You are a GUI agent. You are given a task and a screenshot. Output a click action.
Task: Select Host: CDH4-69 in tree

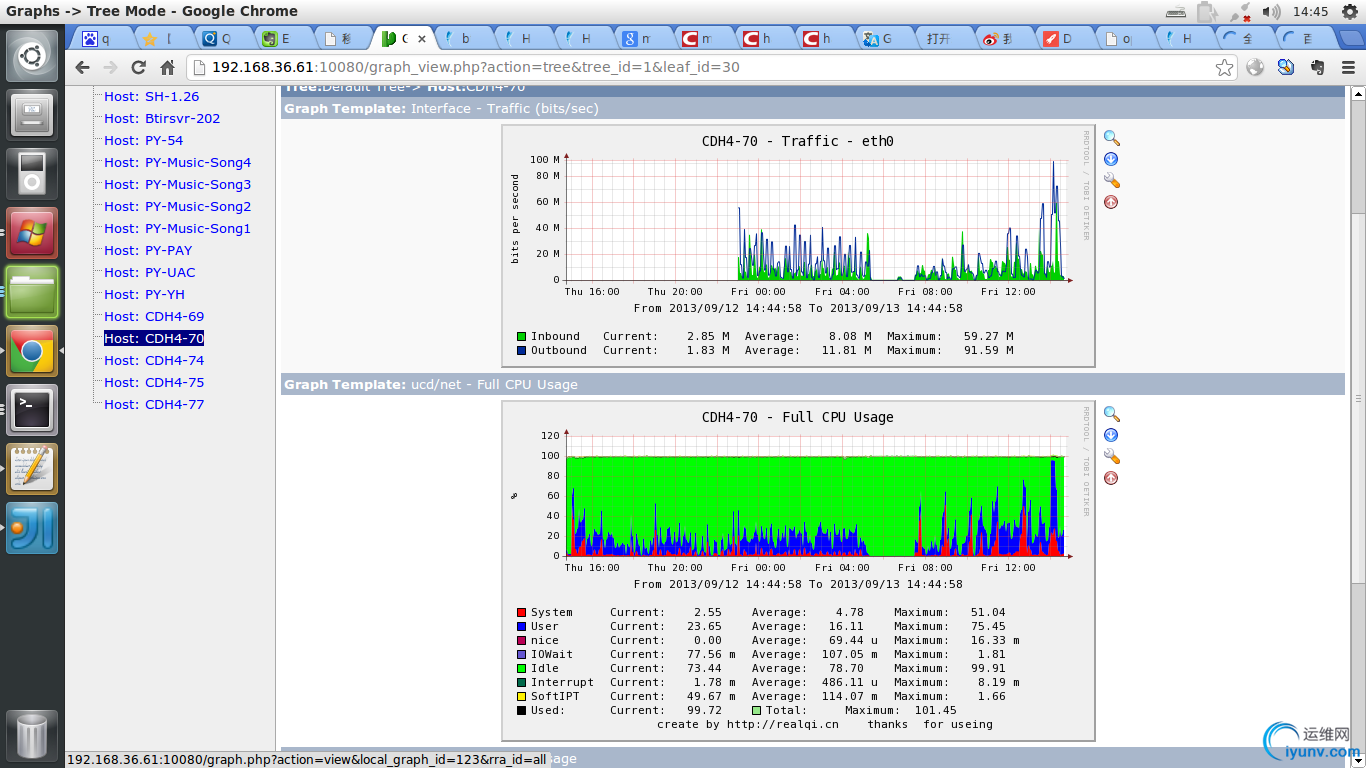[x=154, y=316]
